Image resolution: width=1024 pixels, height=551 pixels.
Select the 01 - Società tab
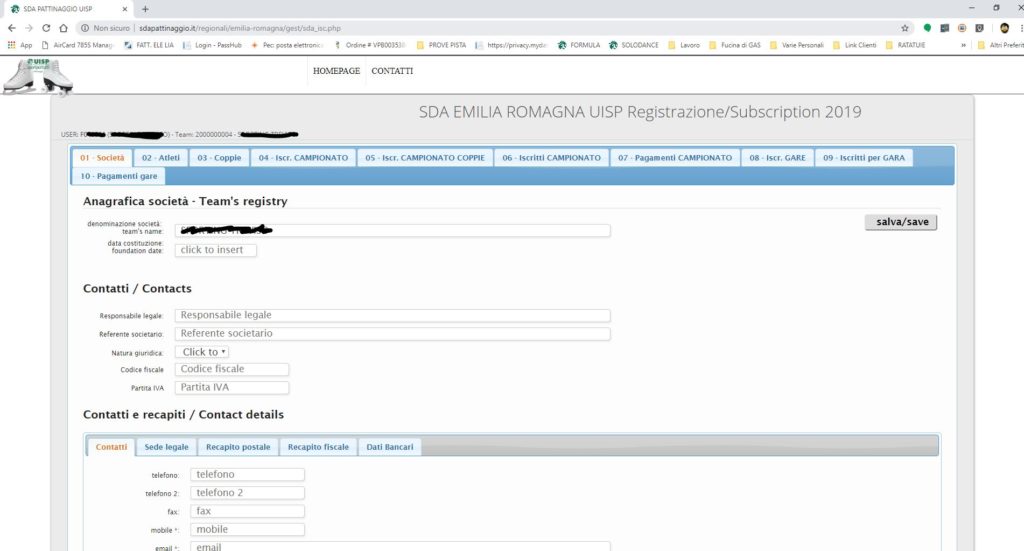[102, 158]
